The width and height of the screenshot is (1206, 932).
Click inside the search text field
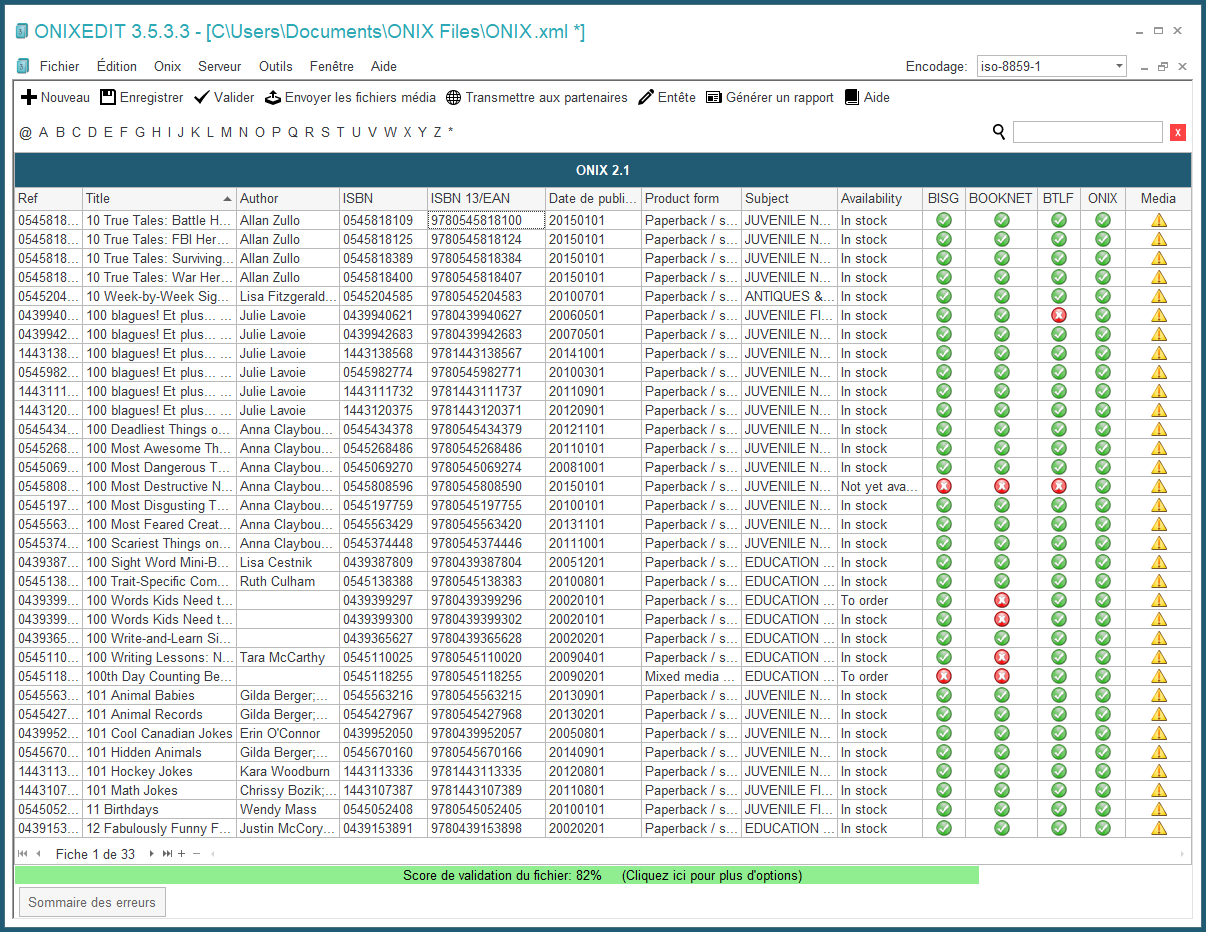pos(1087,132)
